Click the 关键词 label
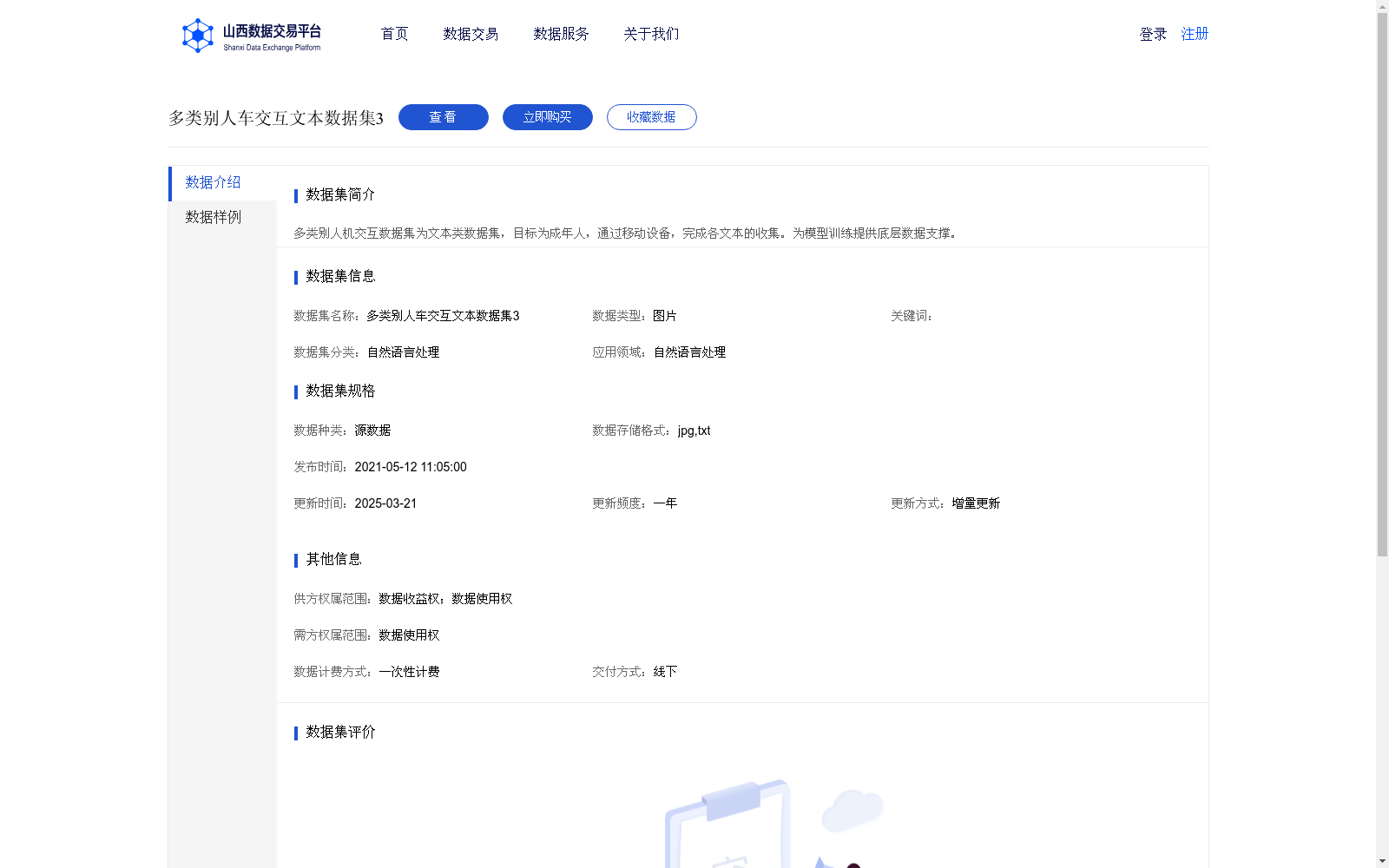The image size is (1389, 868). point(912,316)
